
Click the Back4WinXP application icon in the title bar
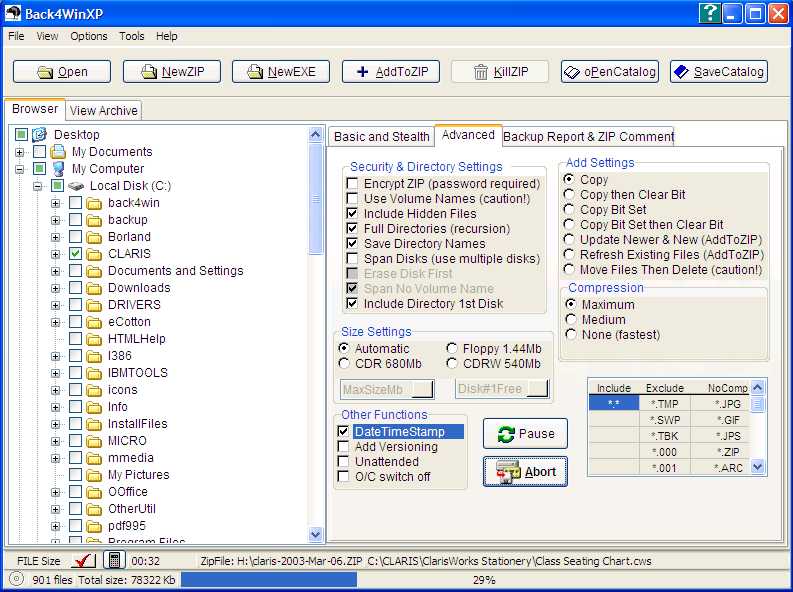click(x=13, y=13)
